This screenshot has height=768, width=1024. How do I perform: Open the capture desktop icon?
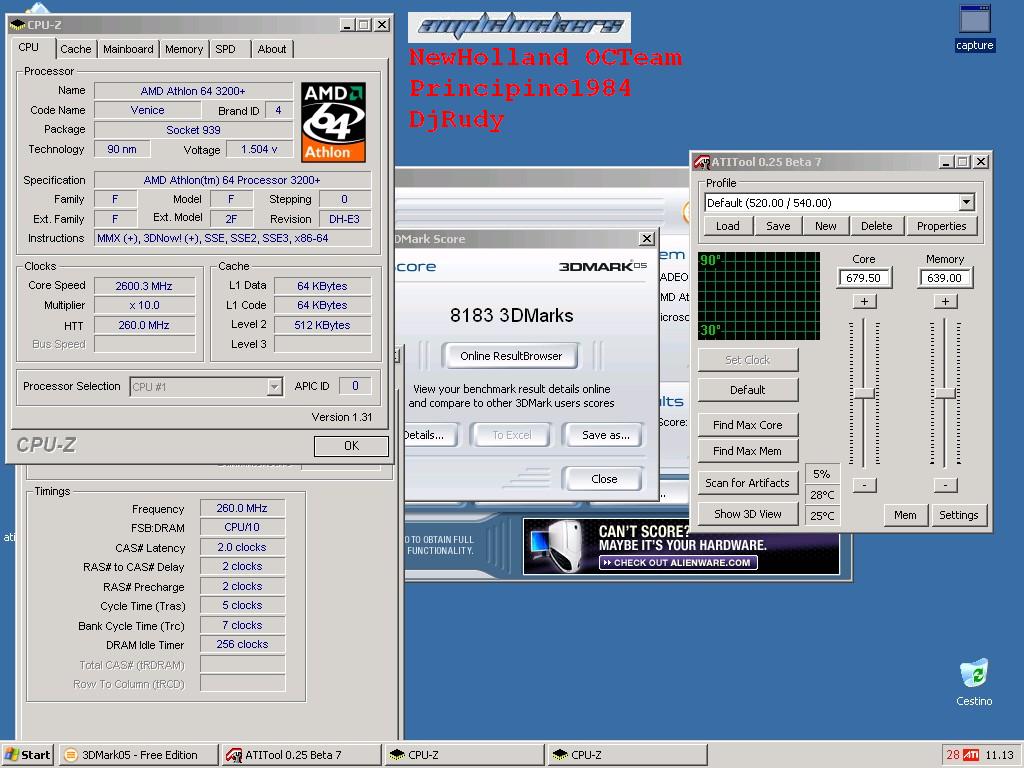coord(974,27)
